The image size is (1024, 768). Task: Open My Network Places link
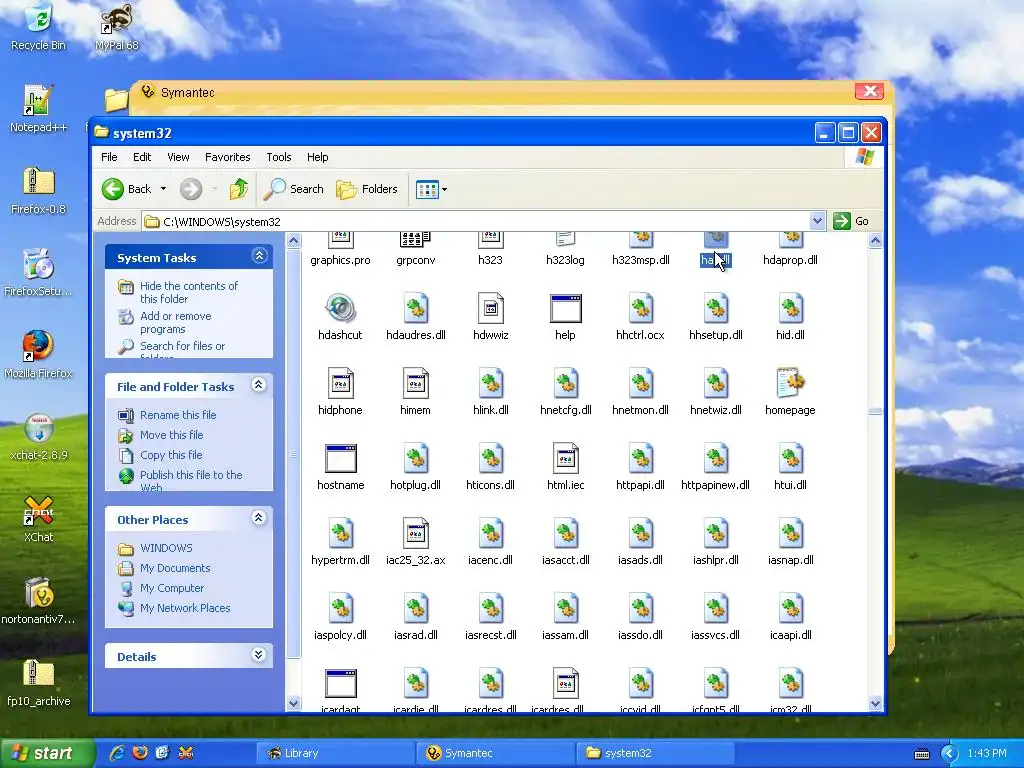pos(185,608)
